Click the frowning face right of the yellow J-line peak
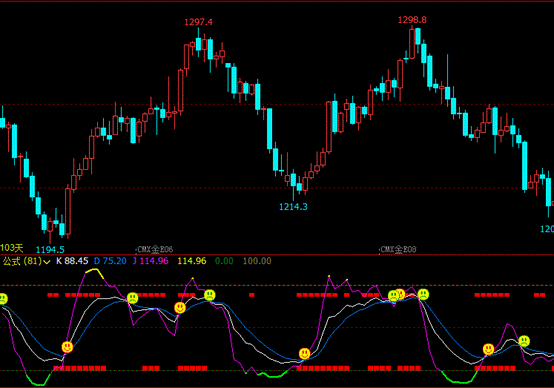 (x=132, y=298)
